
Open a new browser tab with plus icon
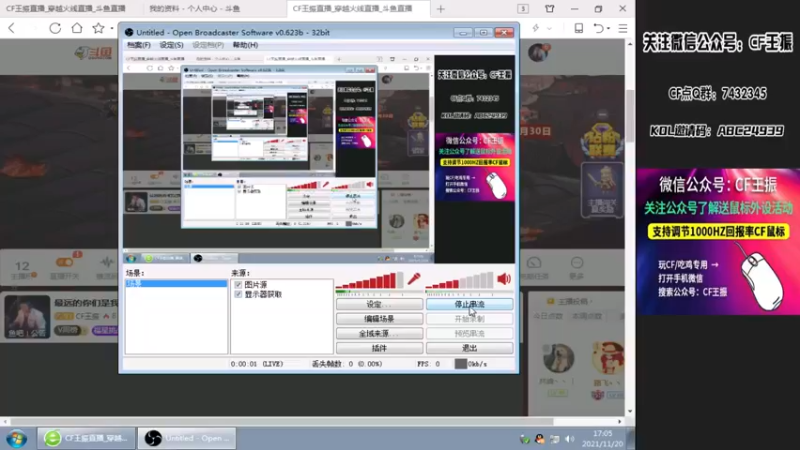tap(441, 9)
